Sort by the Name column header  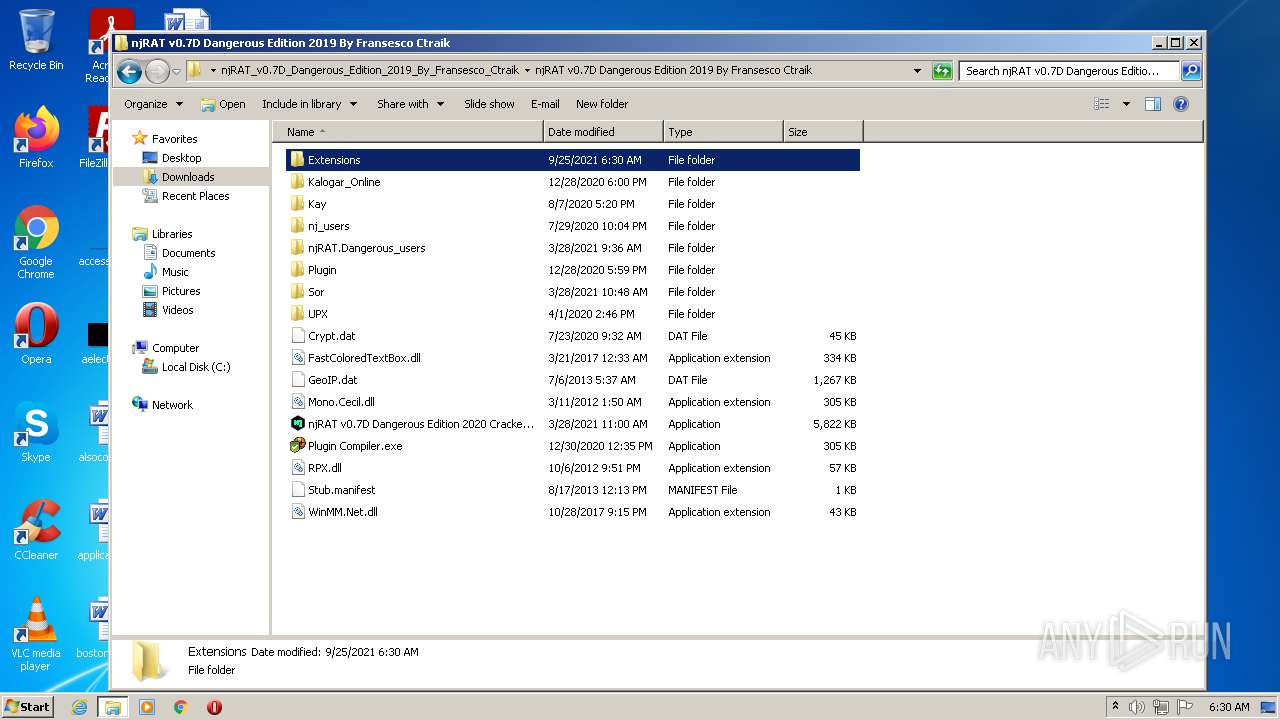408,132
